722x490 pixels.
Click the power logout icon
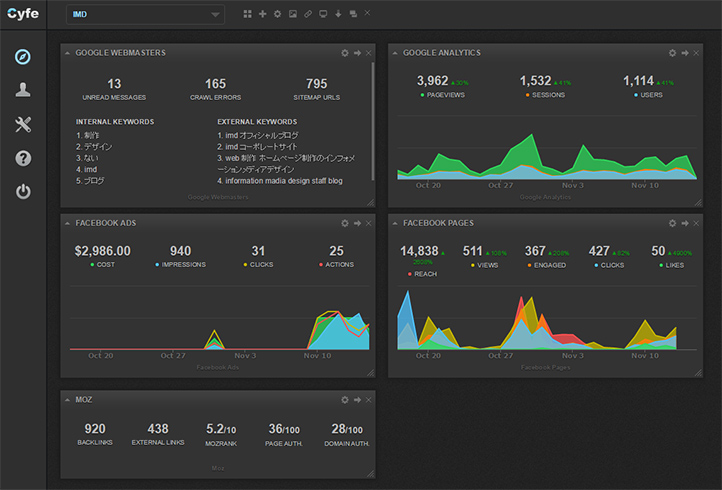(x=23, y=191)
